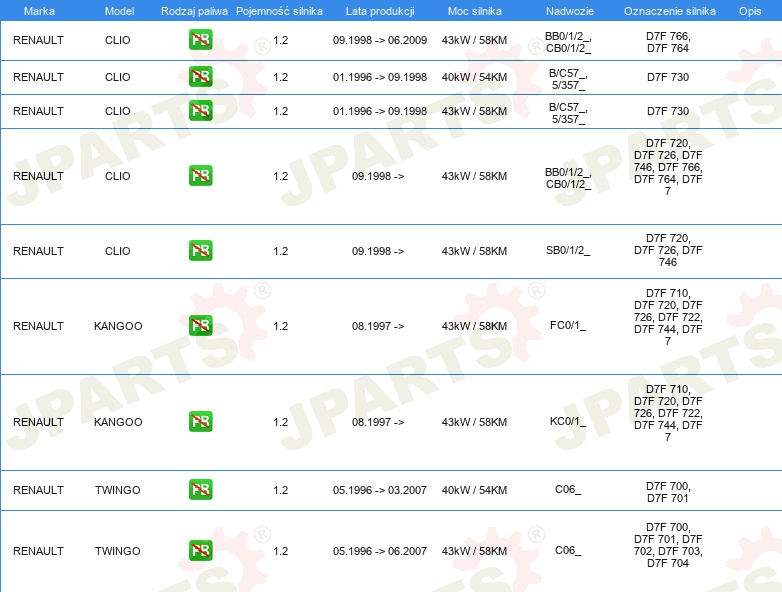
Task: Click the Lata produkcji column header
Action: click(x=380, y=11)
